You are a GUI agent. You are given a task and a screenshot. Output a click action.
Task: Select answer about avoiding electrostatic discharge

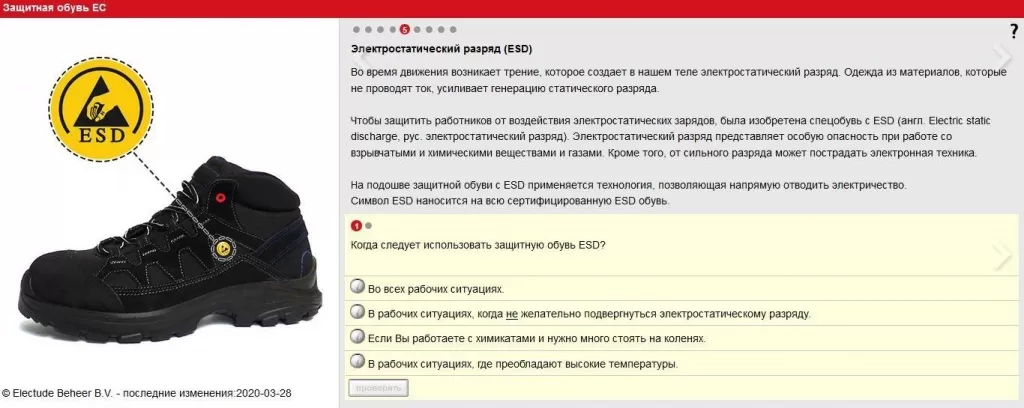[x=357, y=312]
